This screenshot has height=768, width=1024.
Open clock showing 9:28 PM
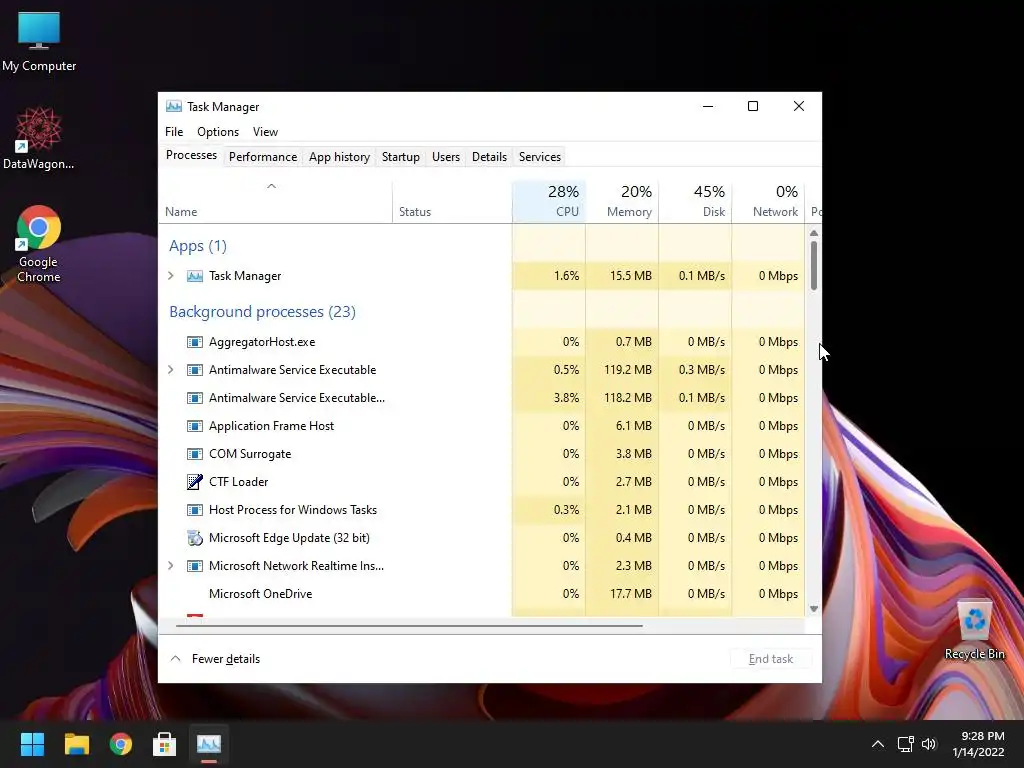978,744
